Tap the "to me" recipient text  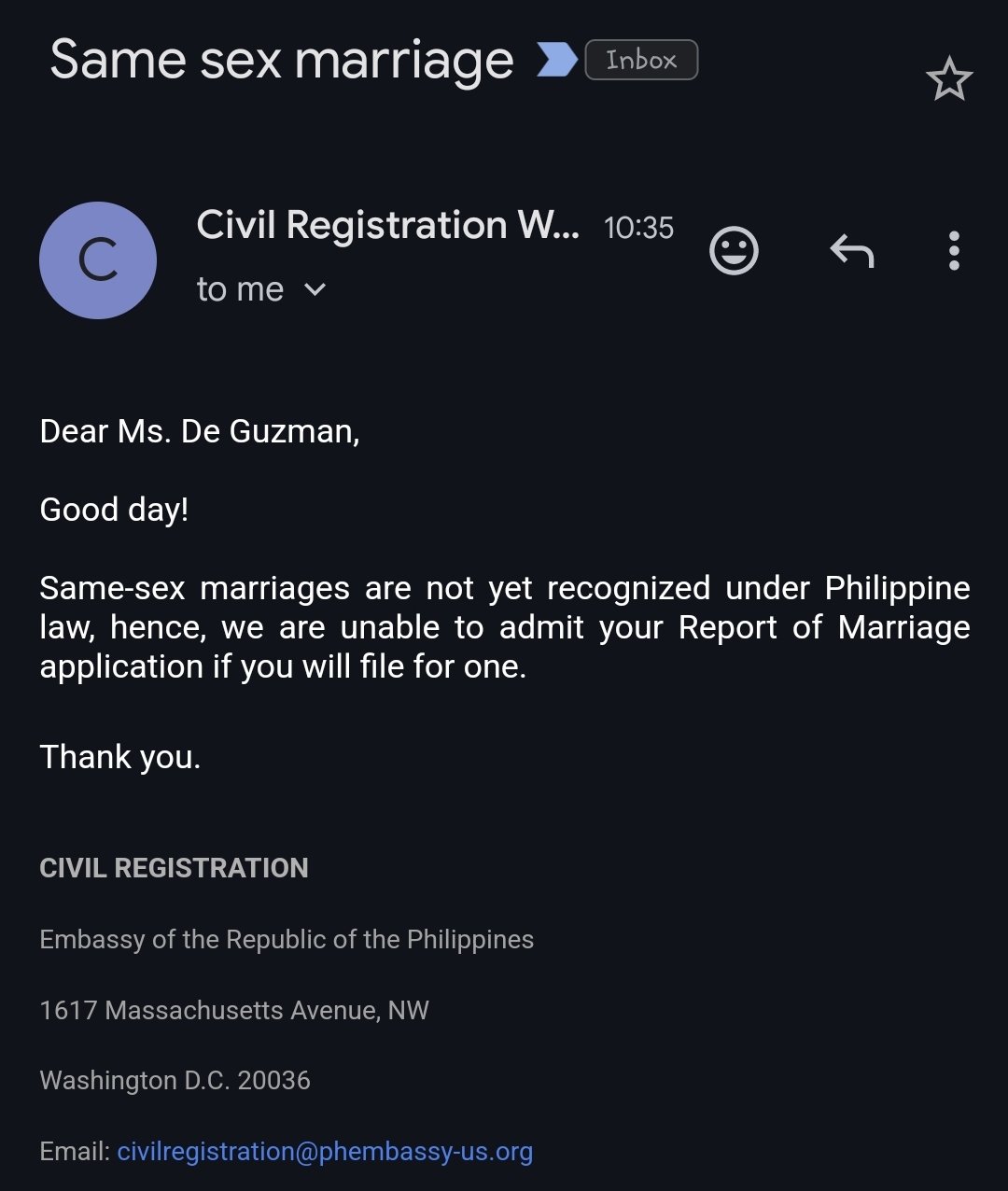click(240, 289)
